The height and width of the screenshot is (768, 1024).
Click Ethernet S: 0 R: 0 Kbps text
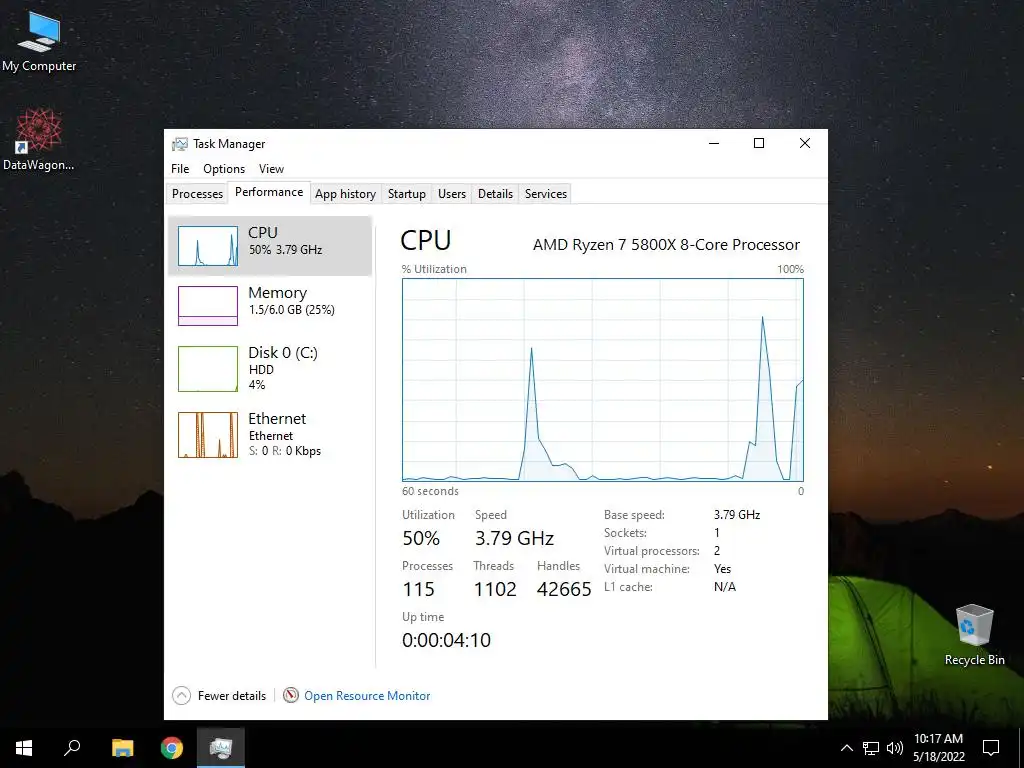[x=285, y=451]
